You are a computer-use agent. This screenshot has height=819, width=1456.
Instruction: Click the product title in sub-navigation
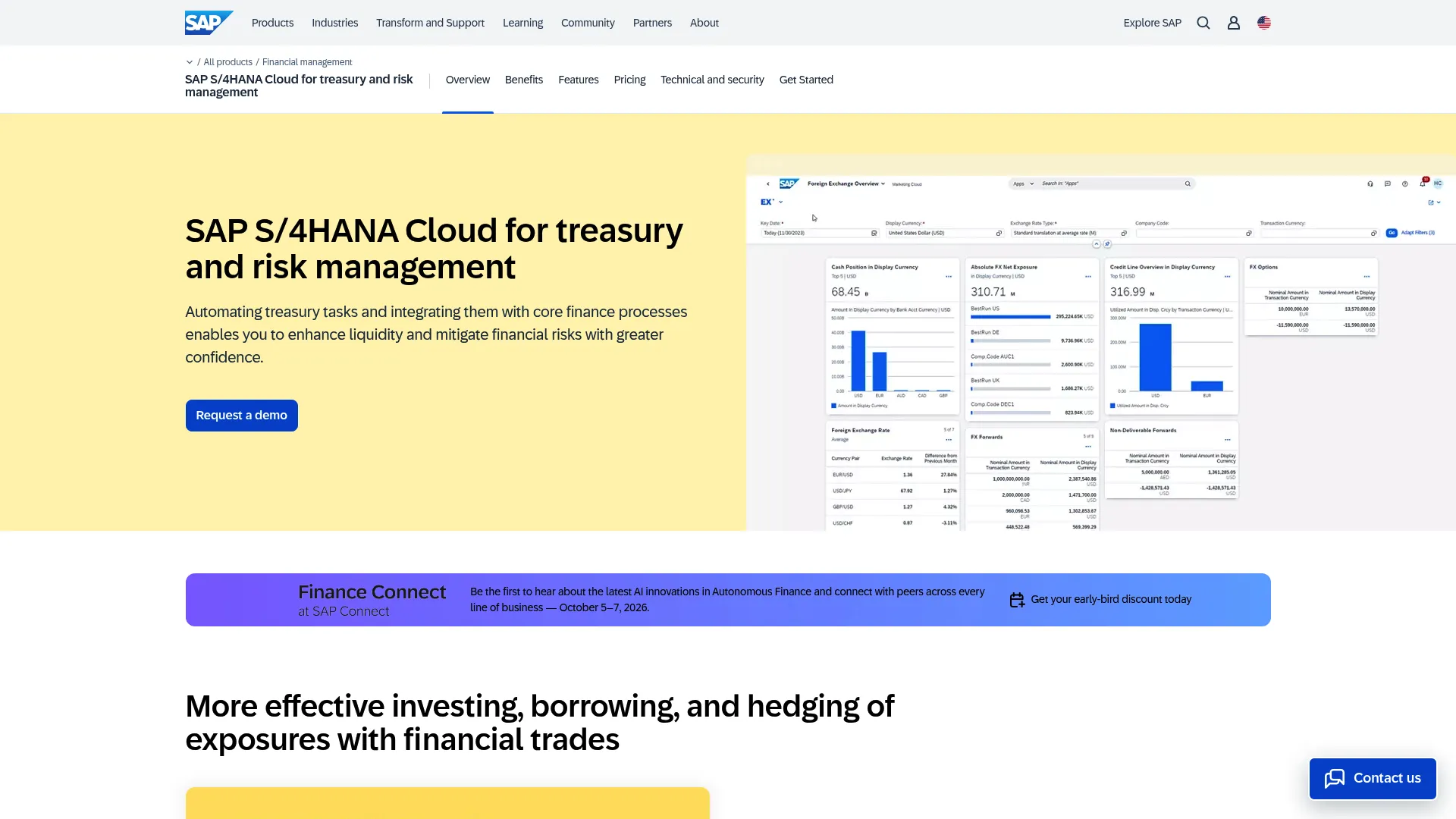point(299,86)
